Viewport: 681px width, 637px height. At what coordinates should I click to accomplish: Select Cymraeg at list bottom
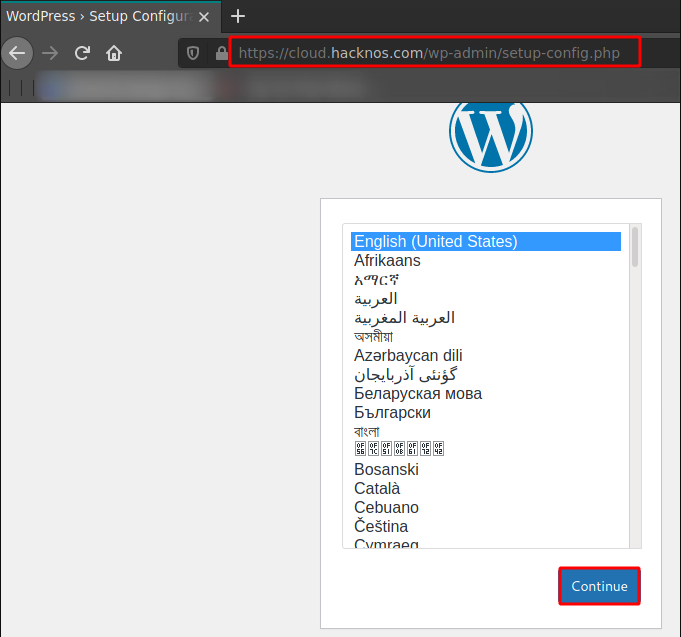pyautogui.click(x=486, y=543)
